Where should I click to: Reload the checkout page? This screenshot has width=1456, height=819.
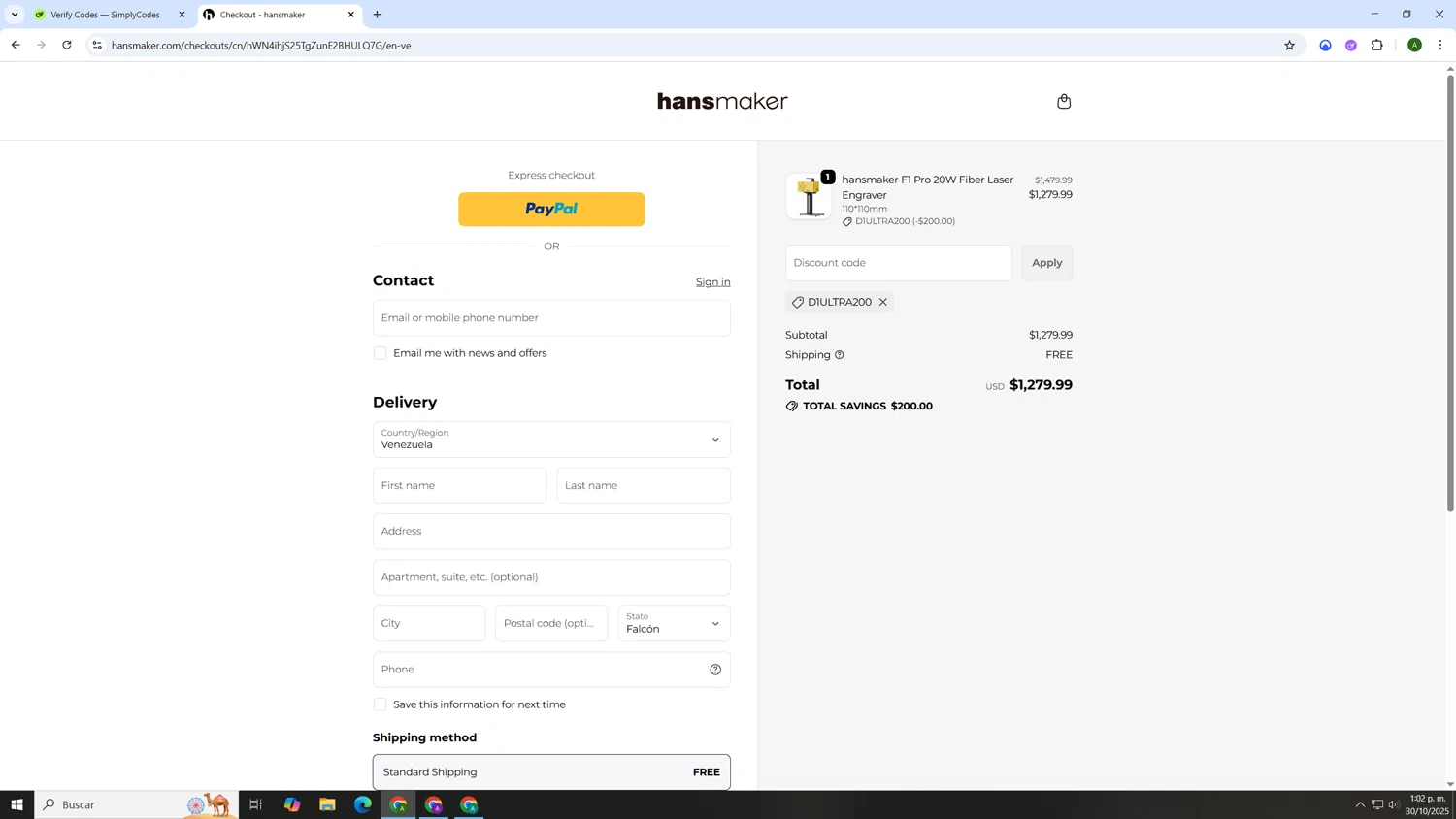point(67,46)
